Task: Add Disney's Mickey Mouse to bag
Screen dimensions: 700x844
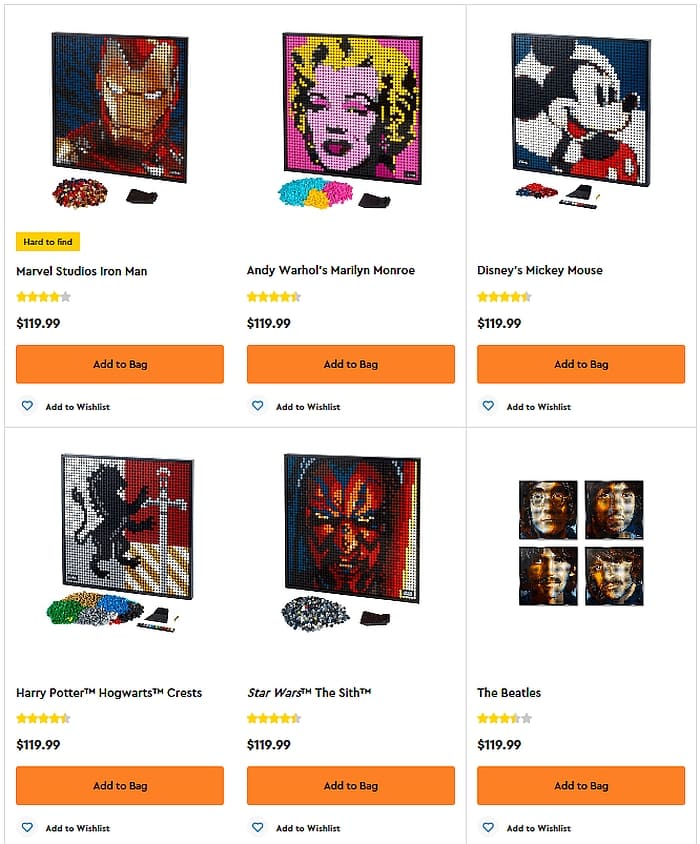Action: 581,364
